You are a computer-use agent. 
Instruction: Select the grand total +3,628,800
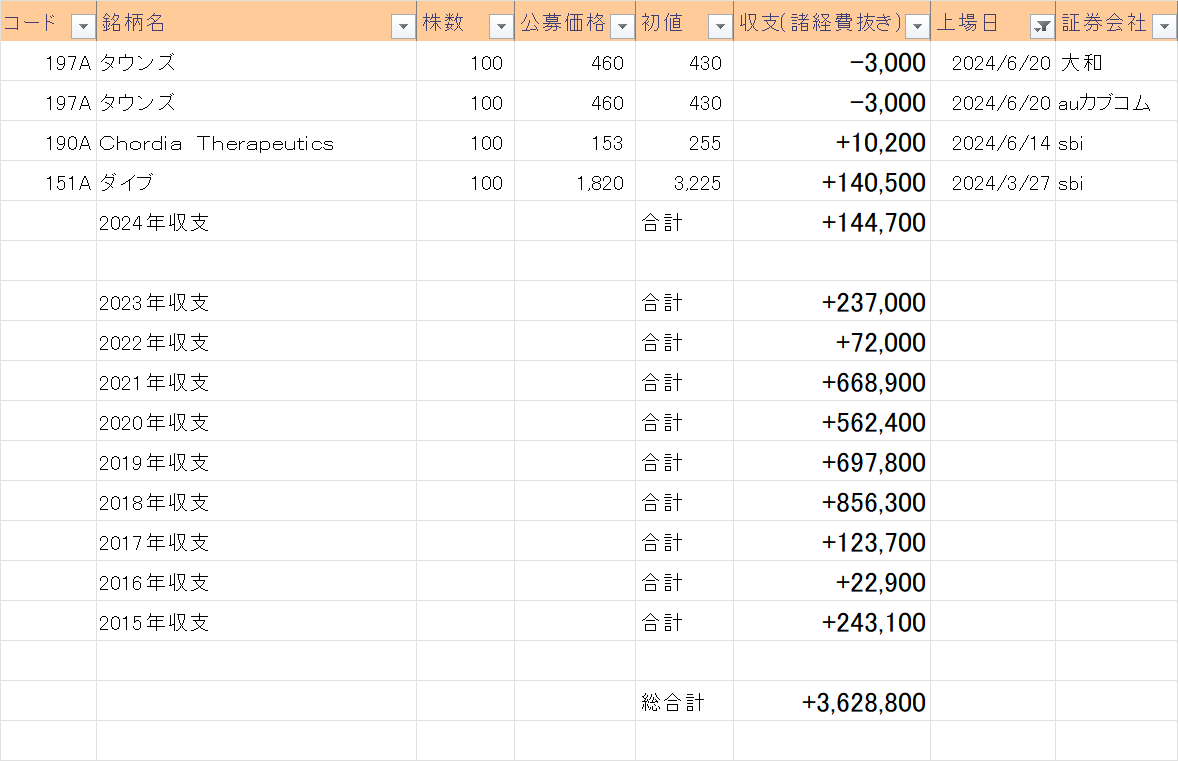832,702
